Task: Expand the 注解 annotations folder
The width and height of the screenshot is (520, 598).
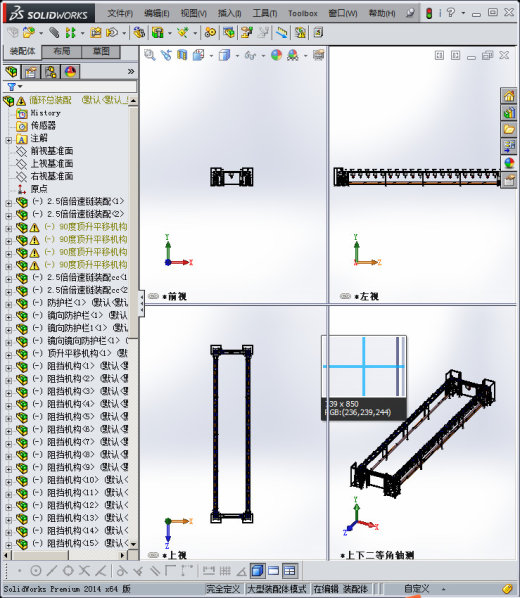Action: (x=9, y=140)
